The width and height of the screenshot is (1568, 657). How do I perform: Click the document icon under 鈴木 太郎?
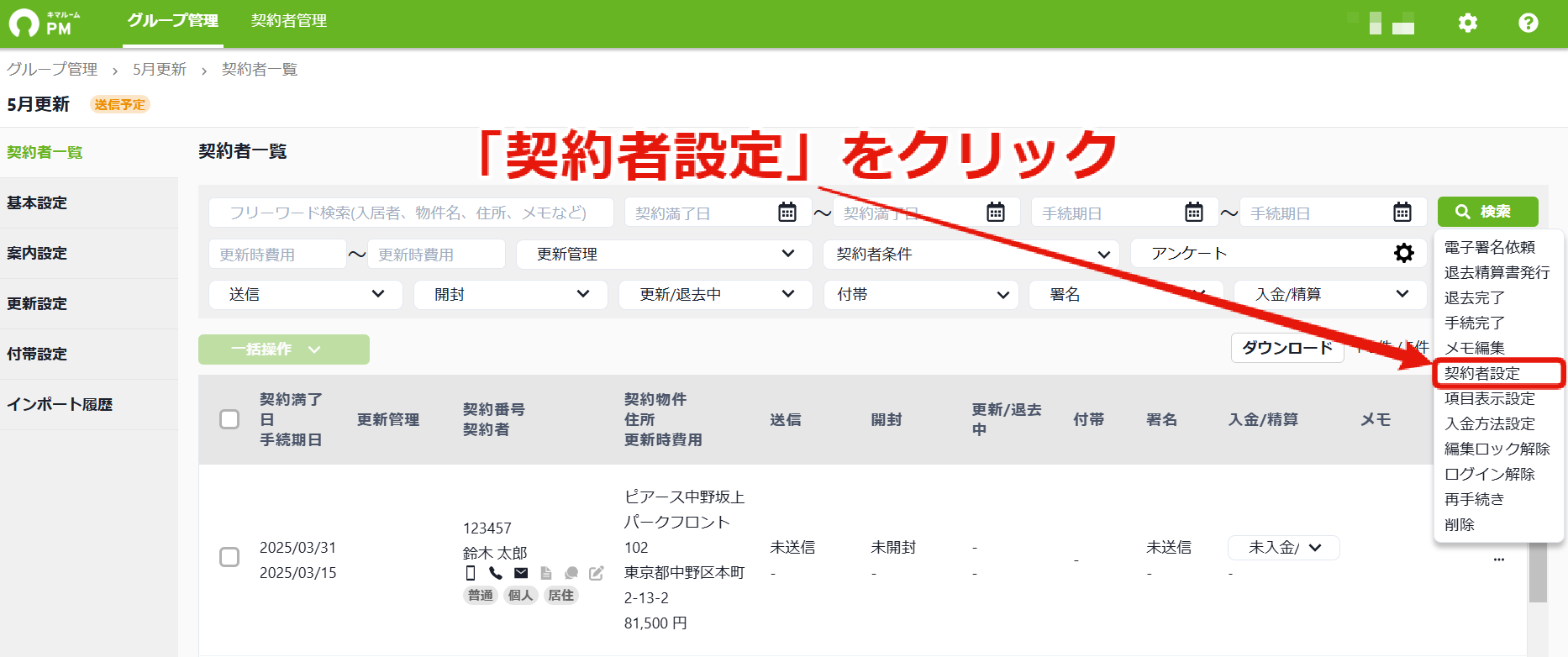546,573
